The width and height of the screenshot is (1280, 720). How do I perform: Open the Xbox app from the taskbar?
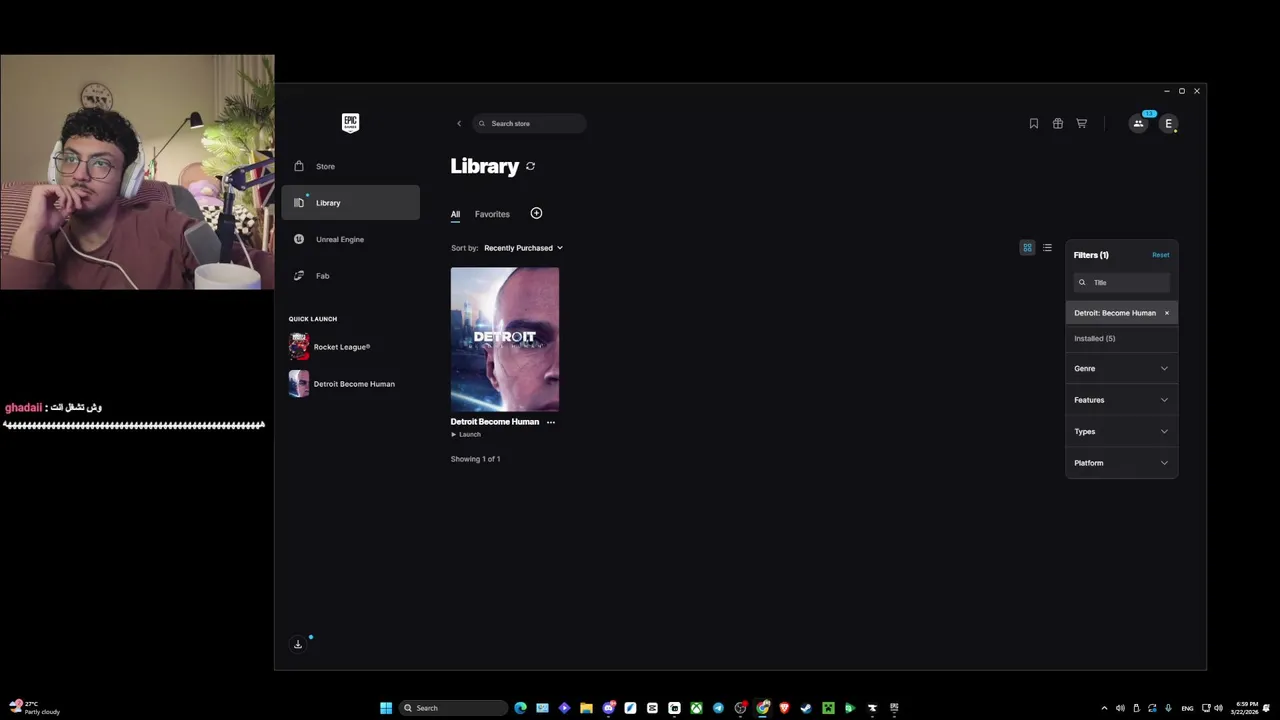(x=696, y=708)
